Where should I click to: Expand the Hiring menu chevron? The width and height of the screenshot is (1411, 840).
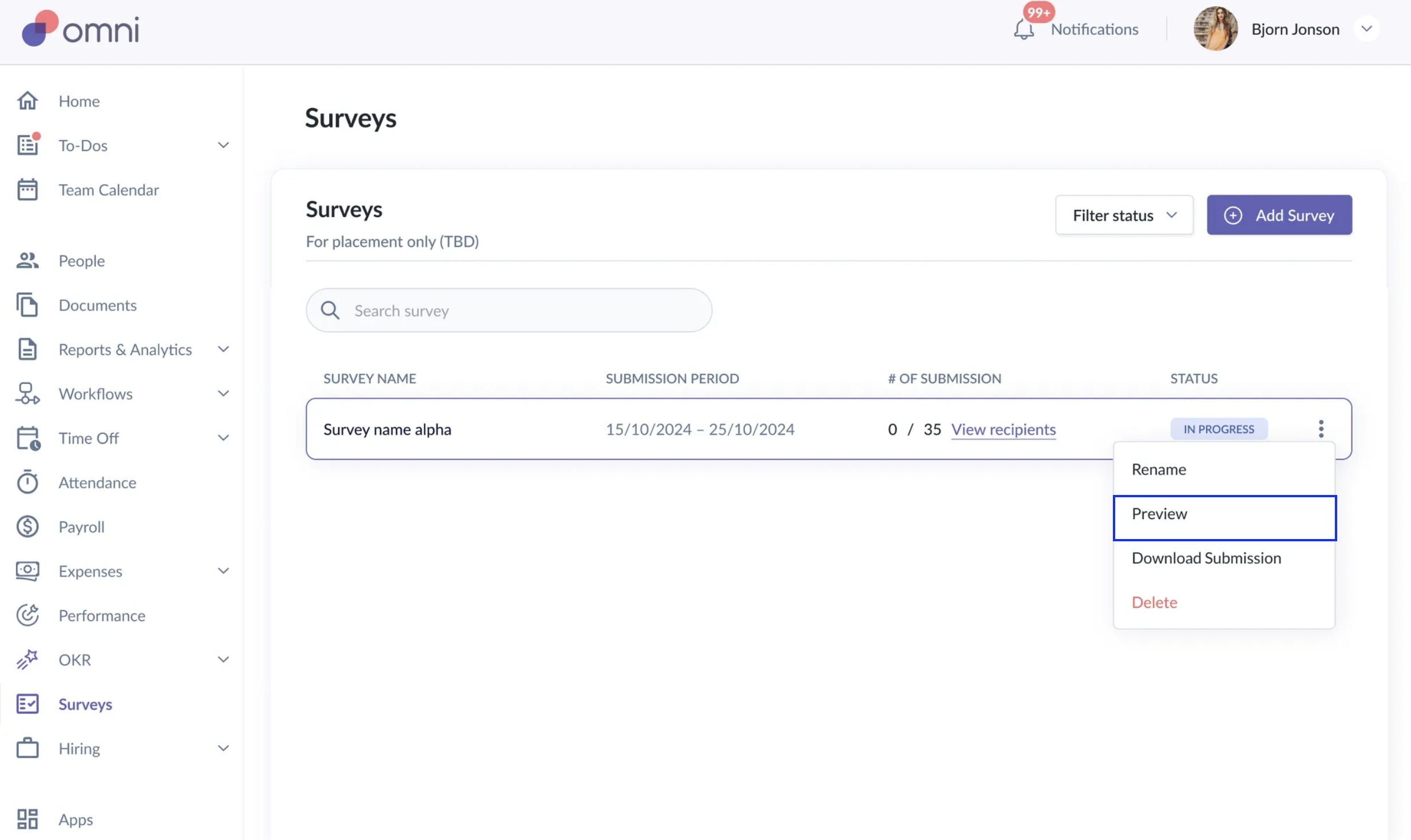click(223, 748)
